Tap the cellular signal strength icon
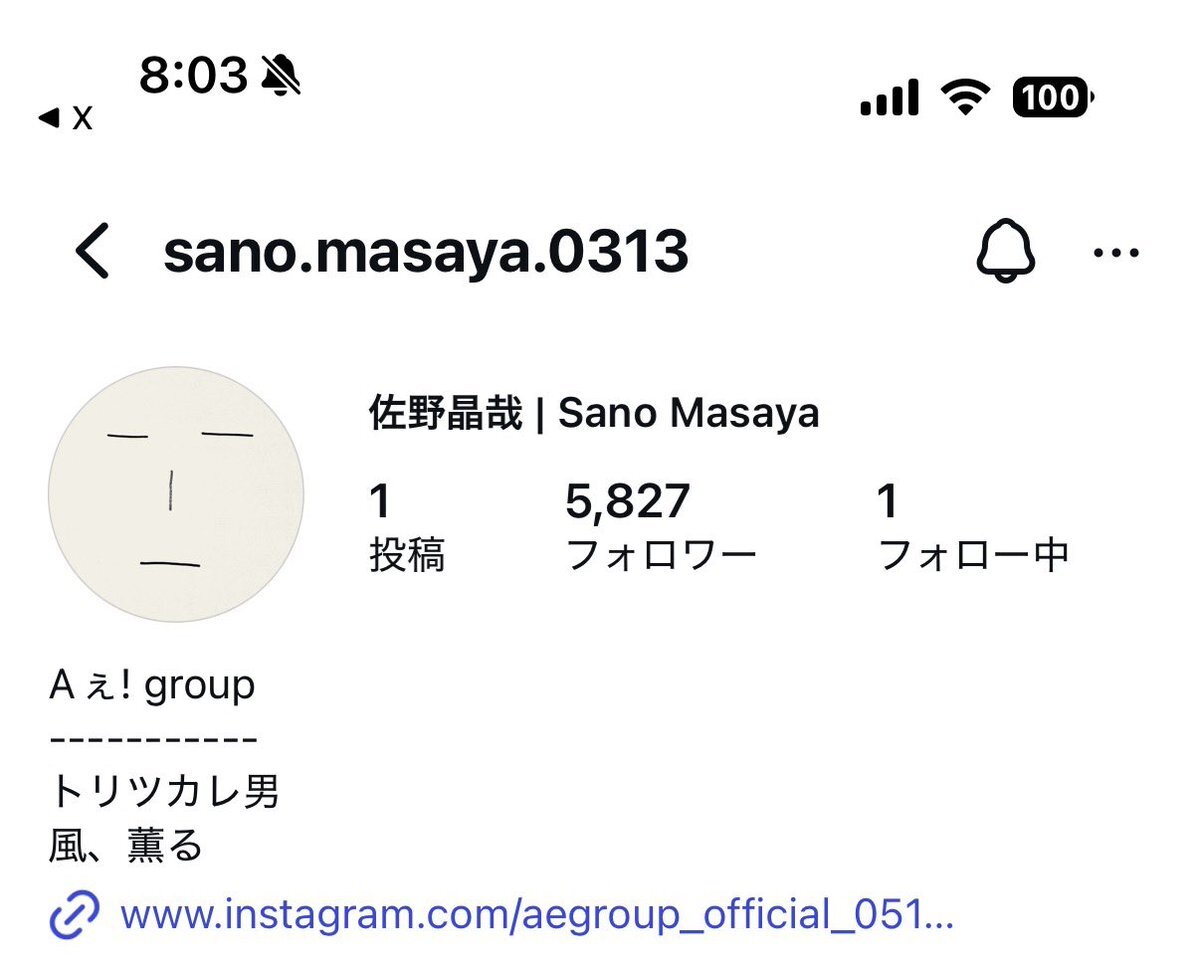 [x=888, y=96]
